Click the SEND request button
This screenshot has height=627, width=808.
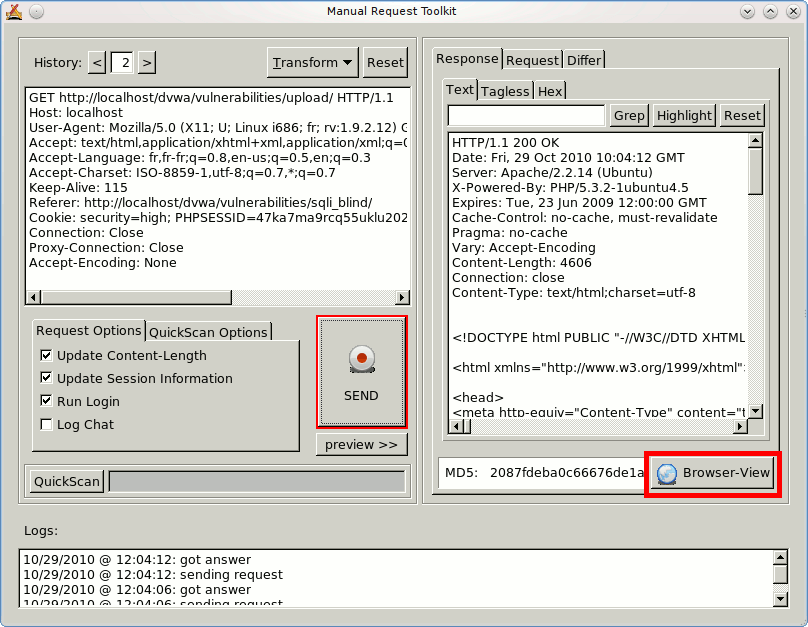361,372
